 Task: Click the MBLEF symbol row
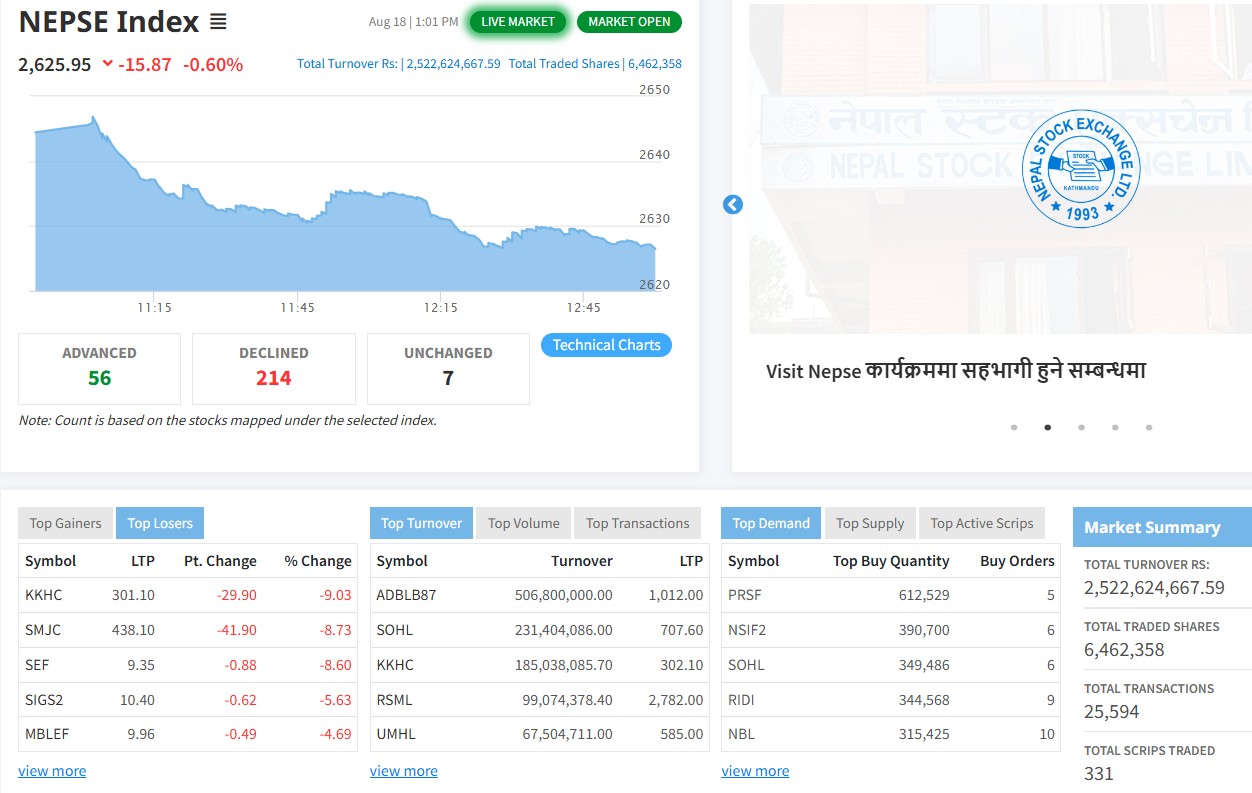tap(188, 734)
